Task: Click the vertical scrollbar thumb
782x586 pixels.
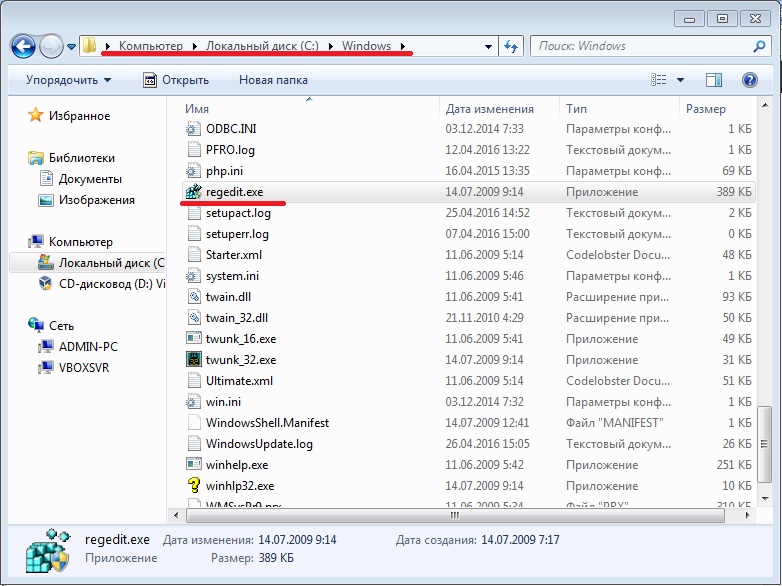Action: (764, 444)
